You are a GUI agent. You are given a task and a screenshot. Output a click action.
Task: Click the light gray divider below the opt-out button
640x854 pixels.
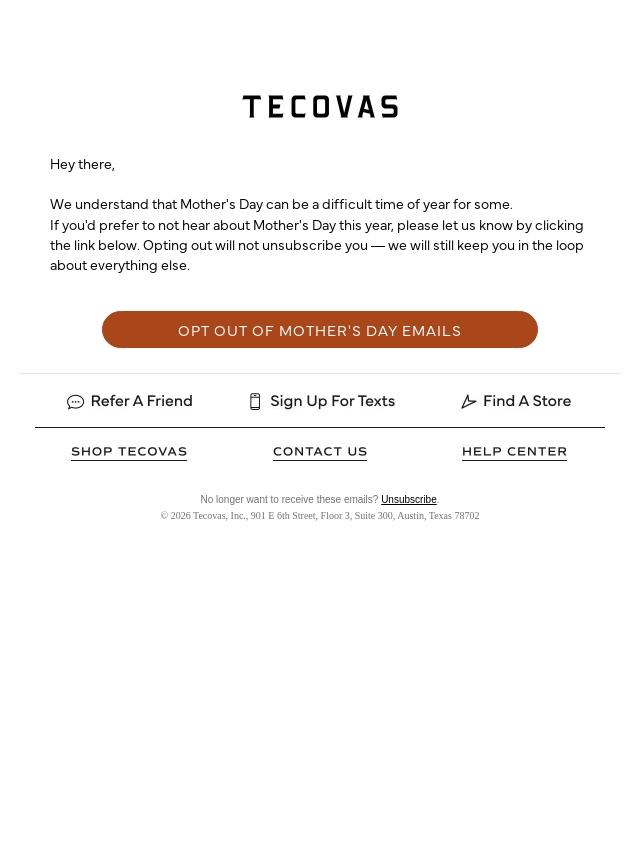320,373
